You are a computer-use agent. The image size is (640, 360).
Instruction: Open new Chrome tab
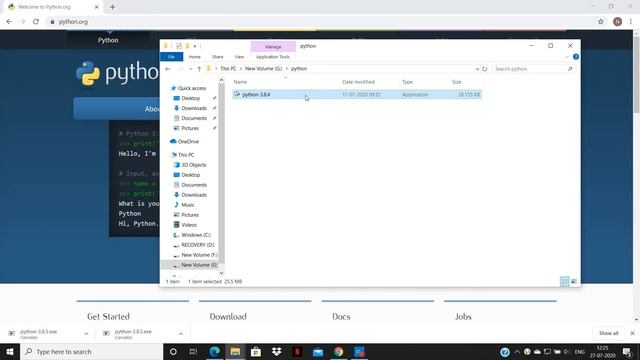point(112,7)
